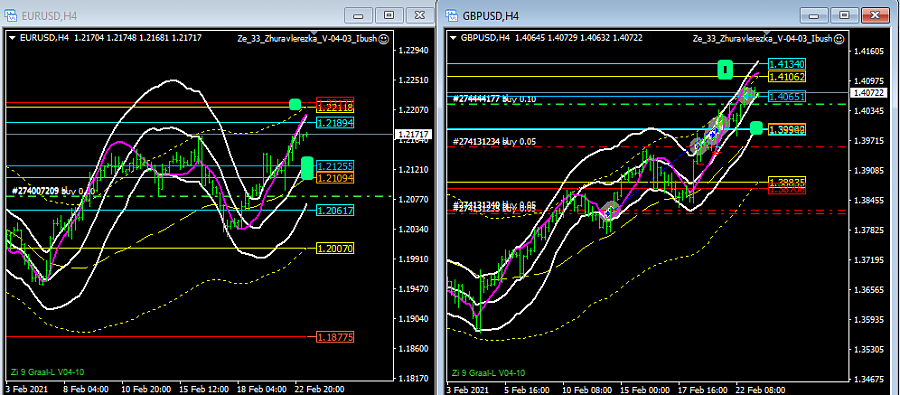Click the expert advisor smiley on GBPUSD chart
The height and width of the screenshot is (395, 900).
(x=839, y=39)
